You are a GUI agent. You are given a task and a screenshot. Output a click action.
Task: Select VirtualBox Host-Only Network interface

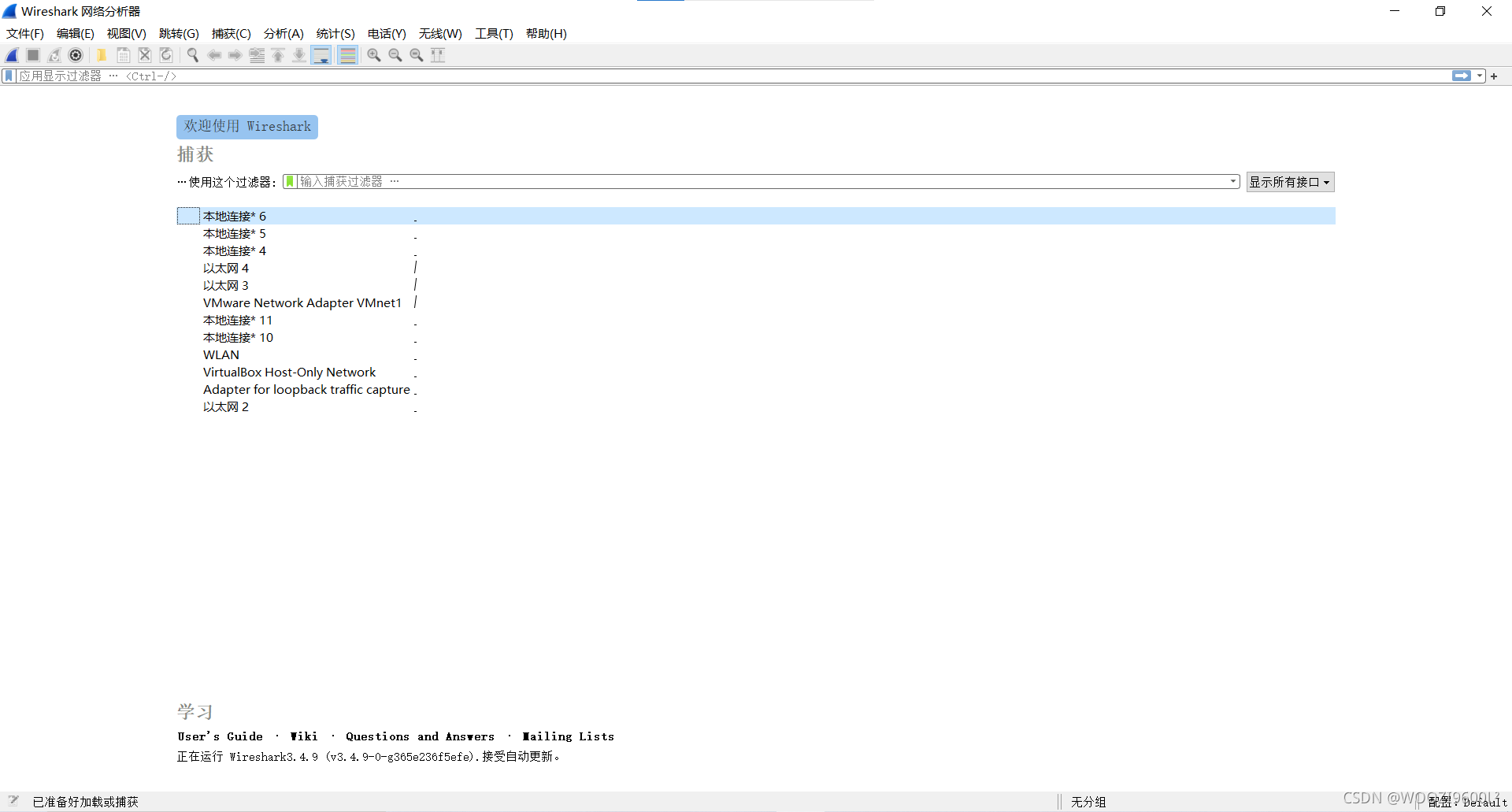coord(756,372)
